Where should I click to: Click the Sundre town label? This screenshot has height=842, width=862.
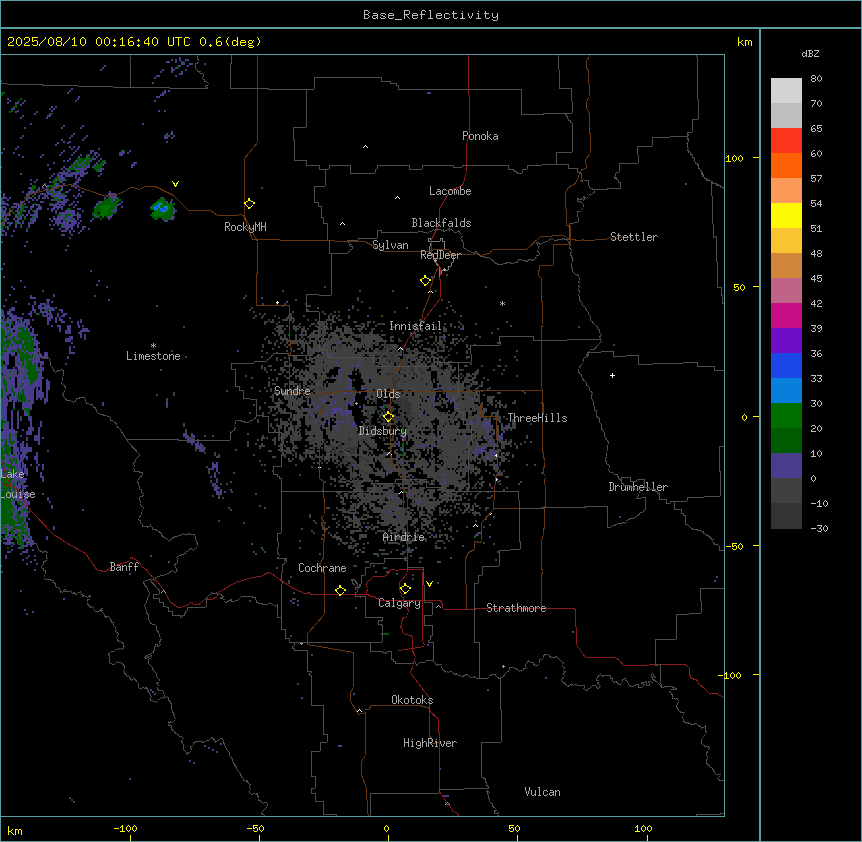point(292,391)
